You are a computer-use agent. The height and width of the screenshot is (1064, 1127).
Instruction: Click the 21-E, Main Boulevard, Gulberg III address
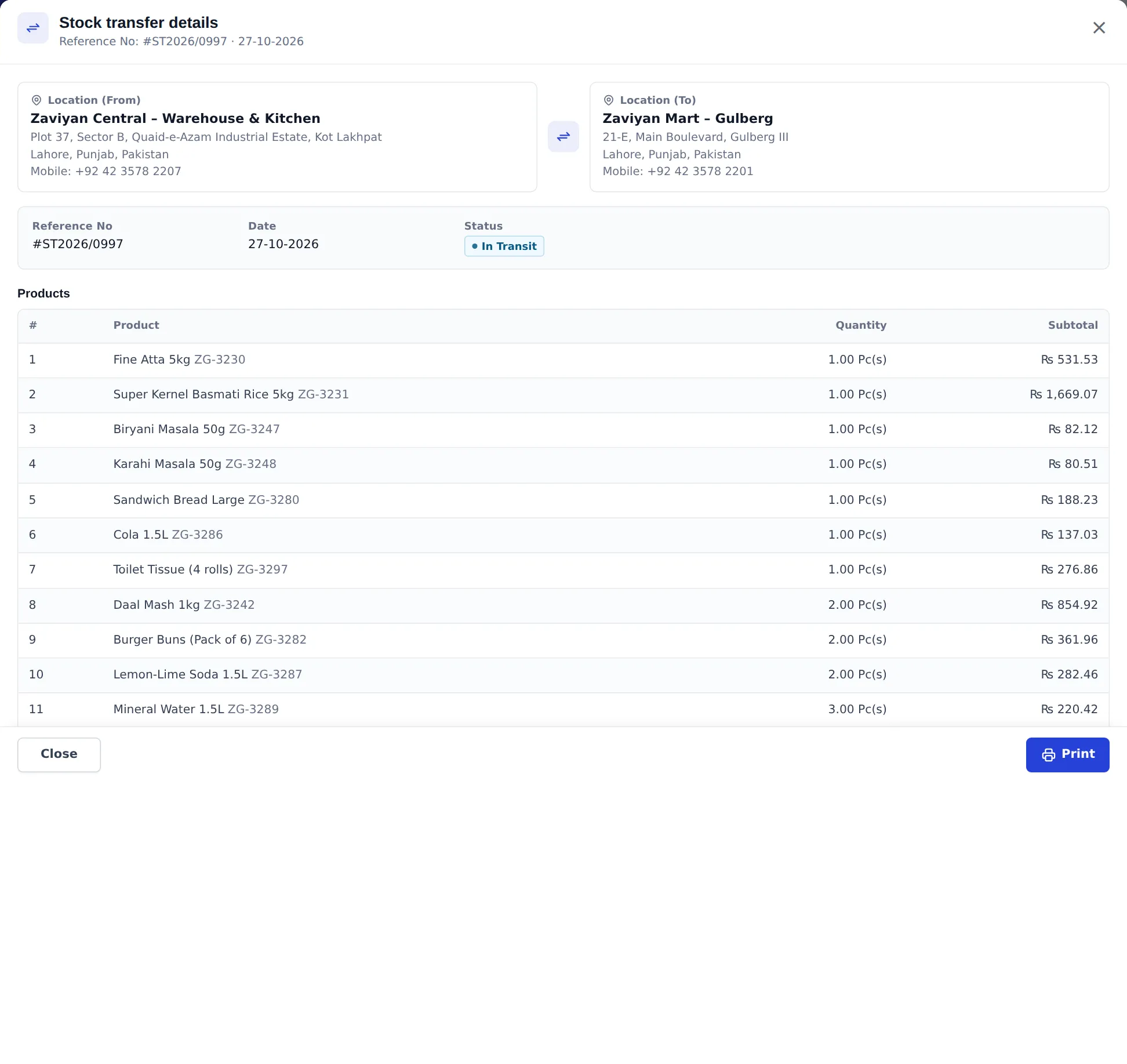(x=696, y=137)
